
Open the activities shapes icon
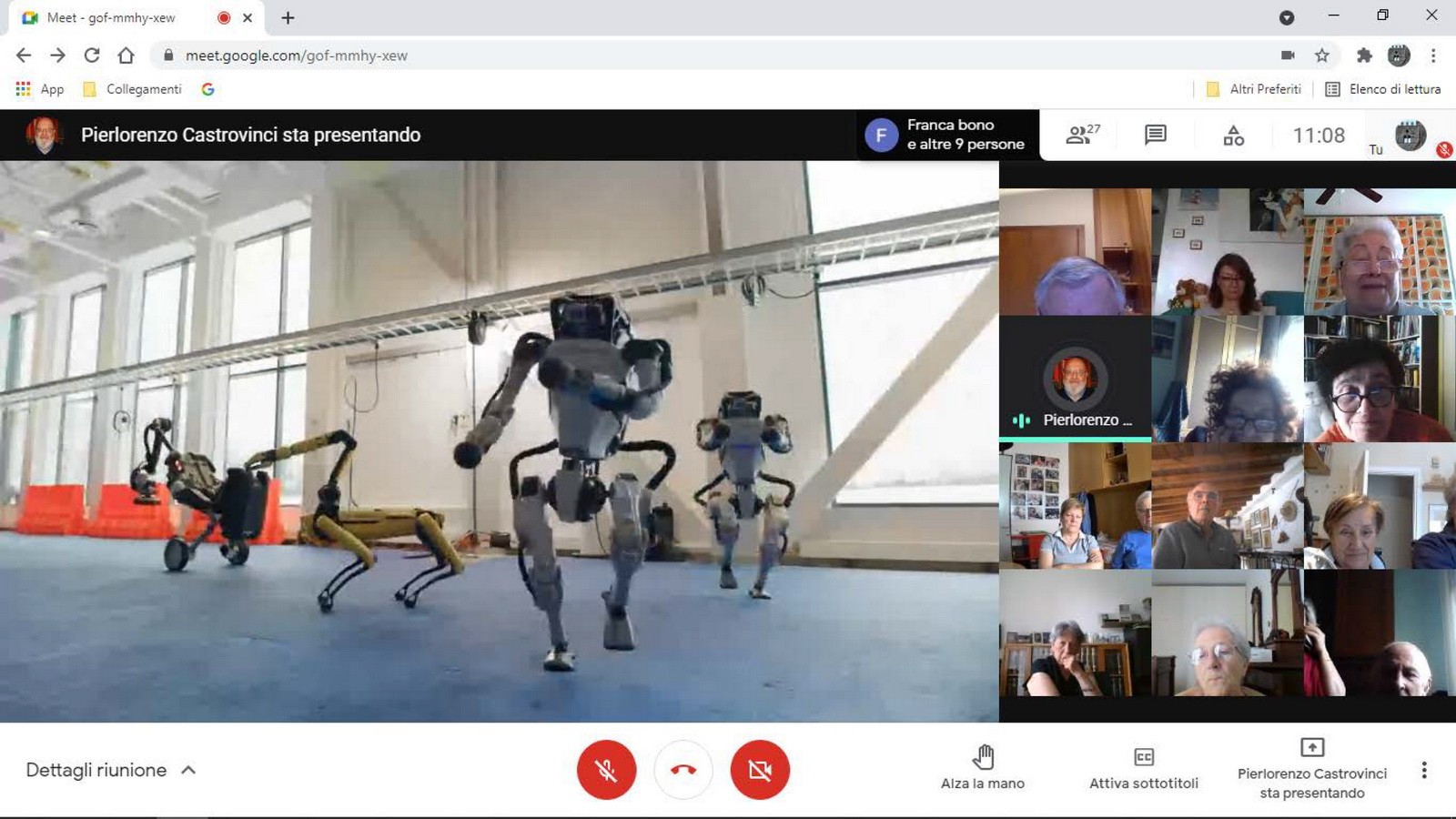point(1233,136)
